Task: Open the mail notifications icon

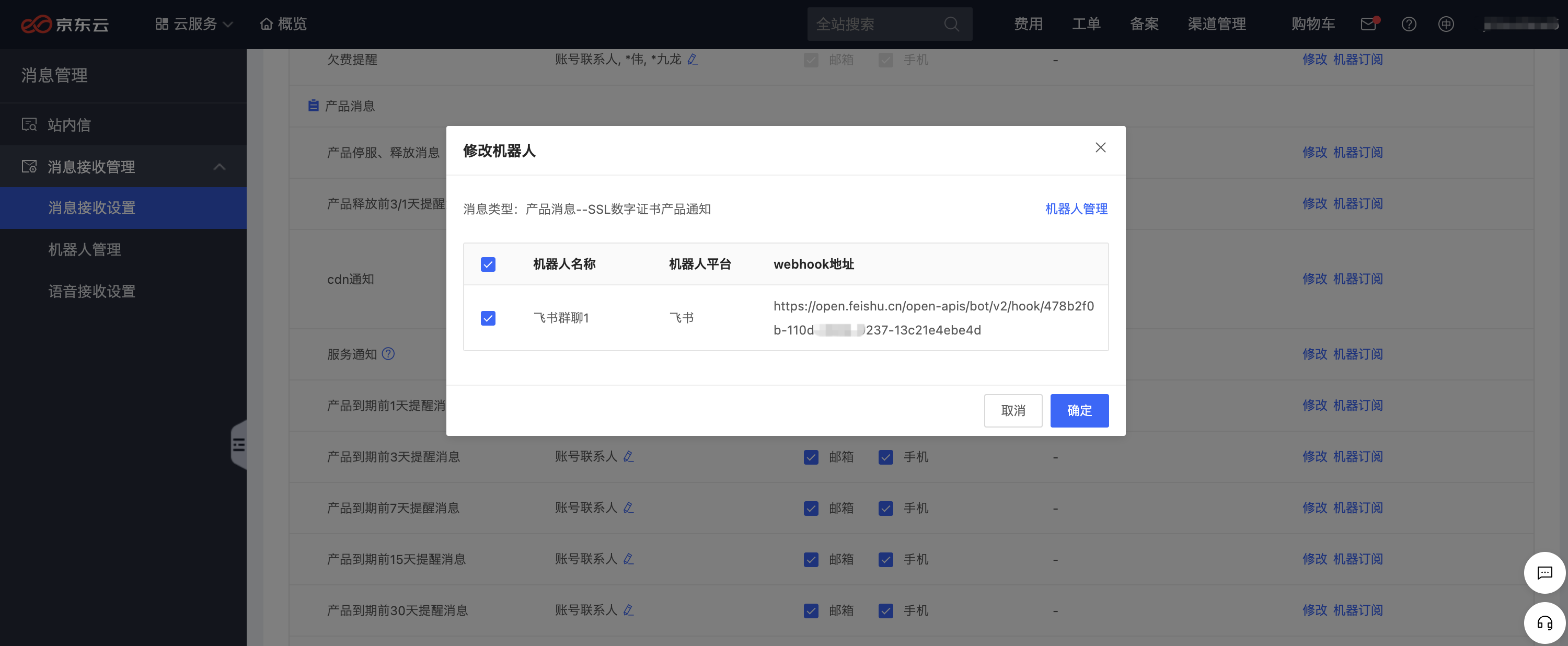Action: [1369, 25]
